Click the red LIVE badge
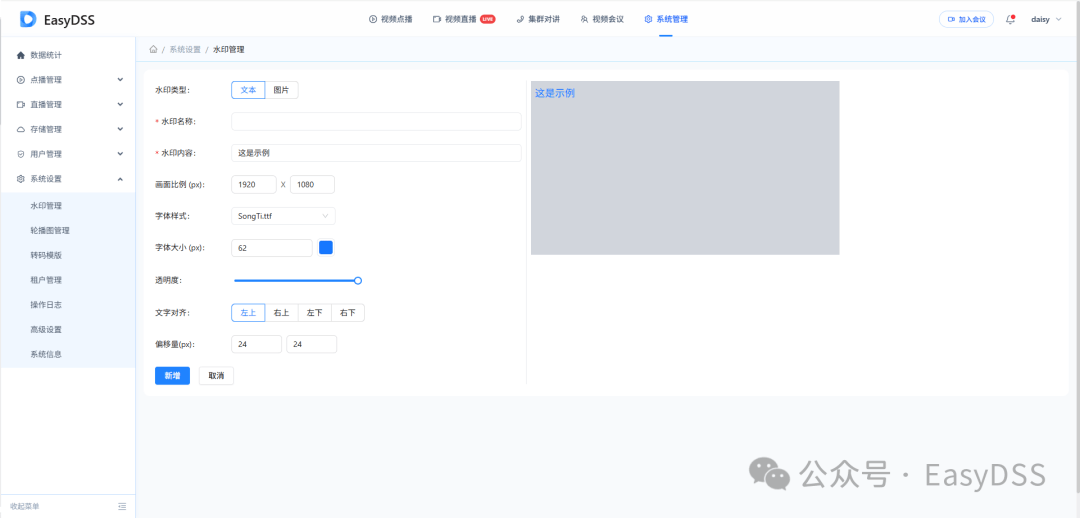The height and width of the screenshot is (518, 1080). click(x=488, y=19)
